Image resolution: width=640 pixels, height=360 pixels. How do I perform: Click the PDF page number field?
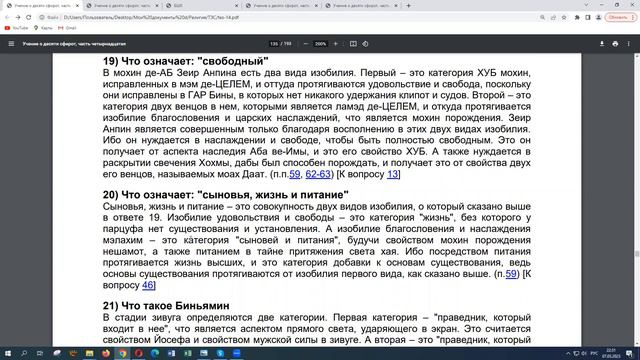pos(274,44)
